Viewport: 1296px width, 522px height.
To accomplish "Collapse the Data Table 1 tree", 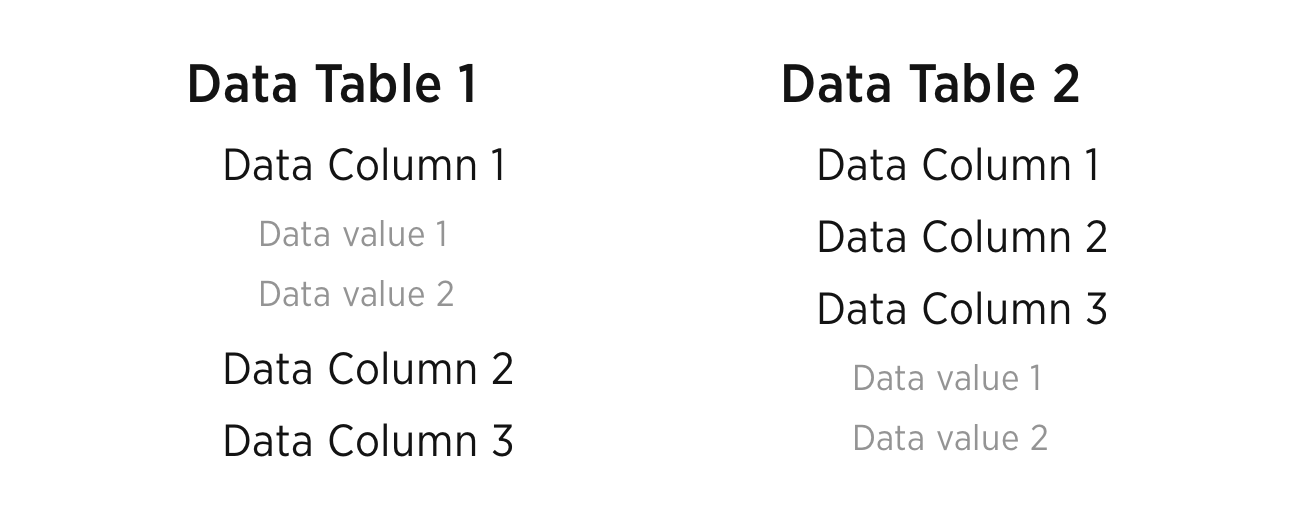I will click(x=333, y=84).
